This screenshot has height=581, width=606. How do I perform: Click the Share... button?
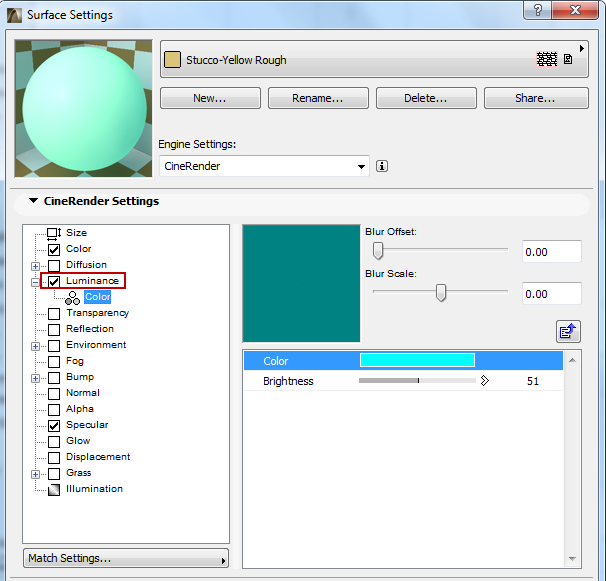(536, 98)
